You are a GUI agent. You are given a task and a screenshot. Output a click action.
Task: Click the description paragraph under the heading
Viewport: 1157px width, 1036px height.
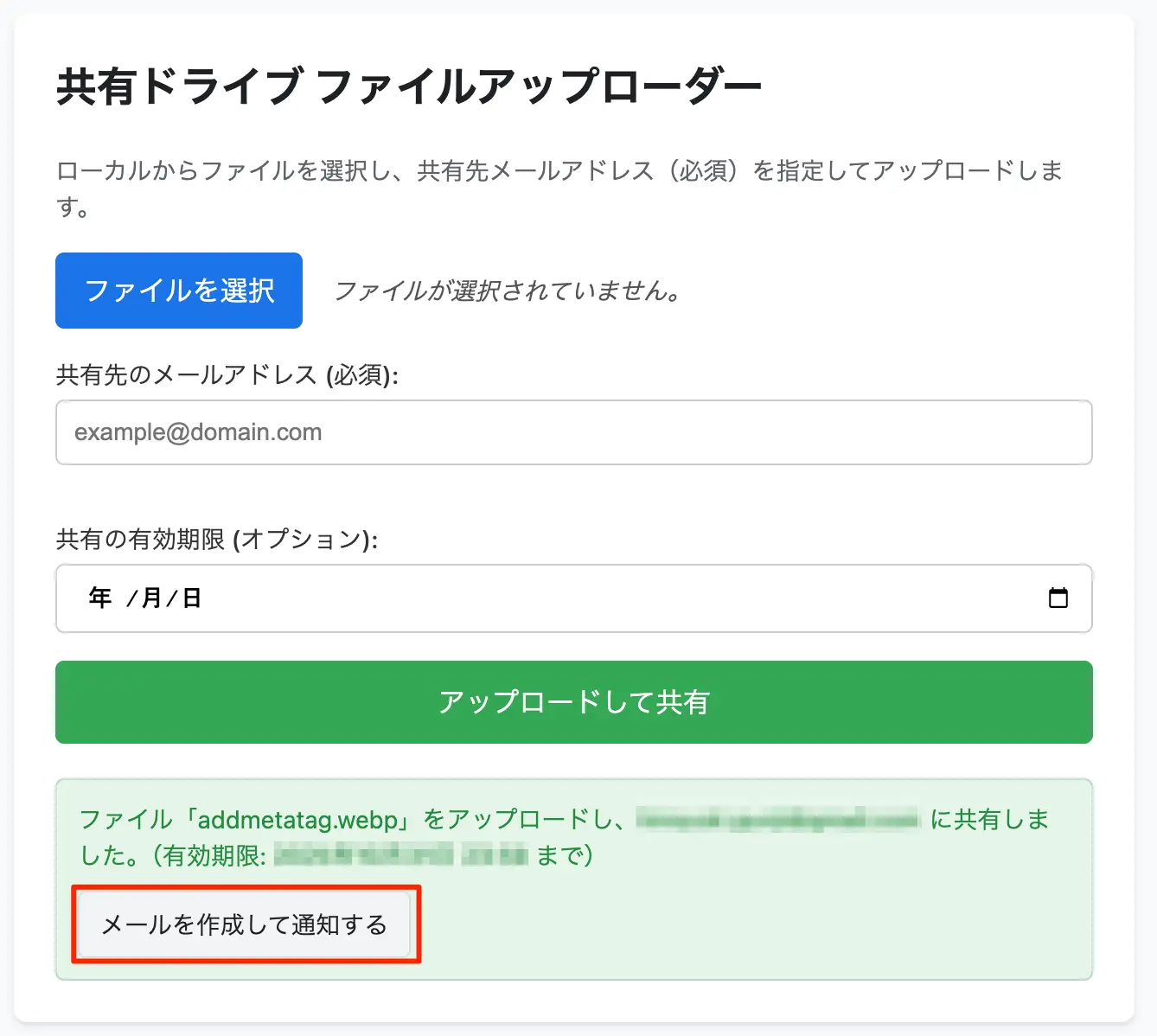point(558,171)
